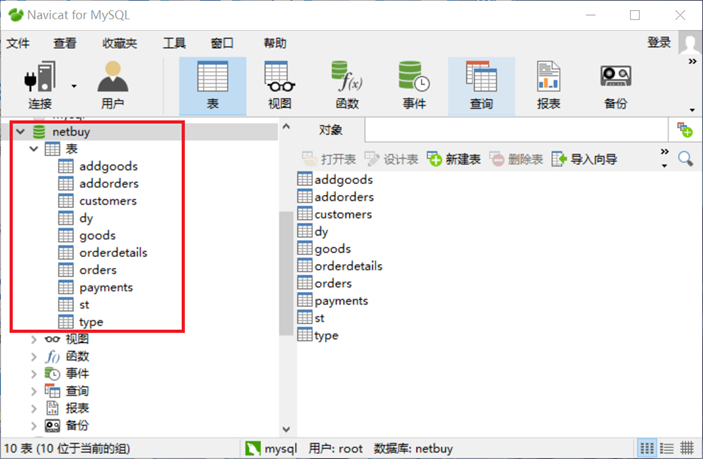The width and height of the screenshot is (703, 459).
Task: Click the tree panel scrollbar thumb
Action: point(286,273)
